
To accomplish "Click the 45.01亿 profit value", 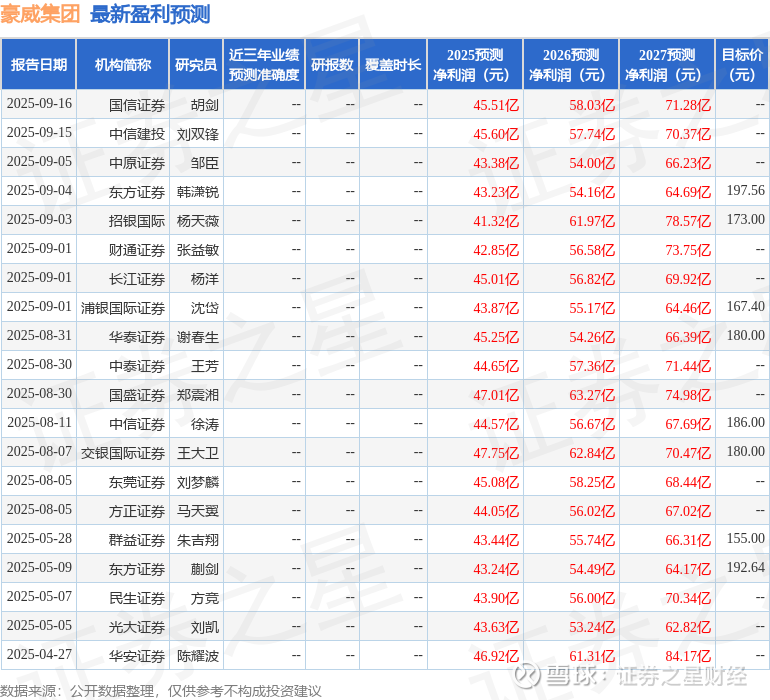I will pyautogui.click(x=496, y=279).
